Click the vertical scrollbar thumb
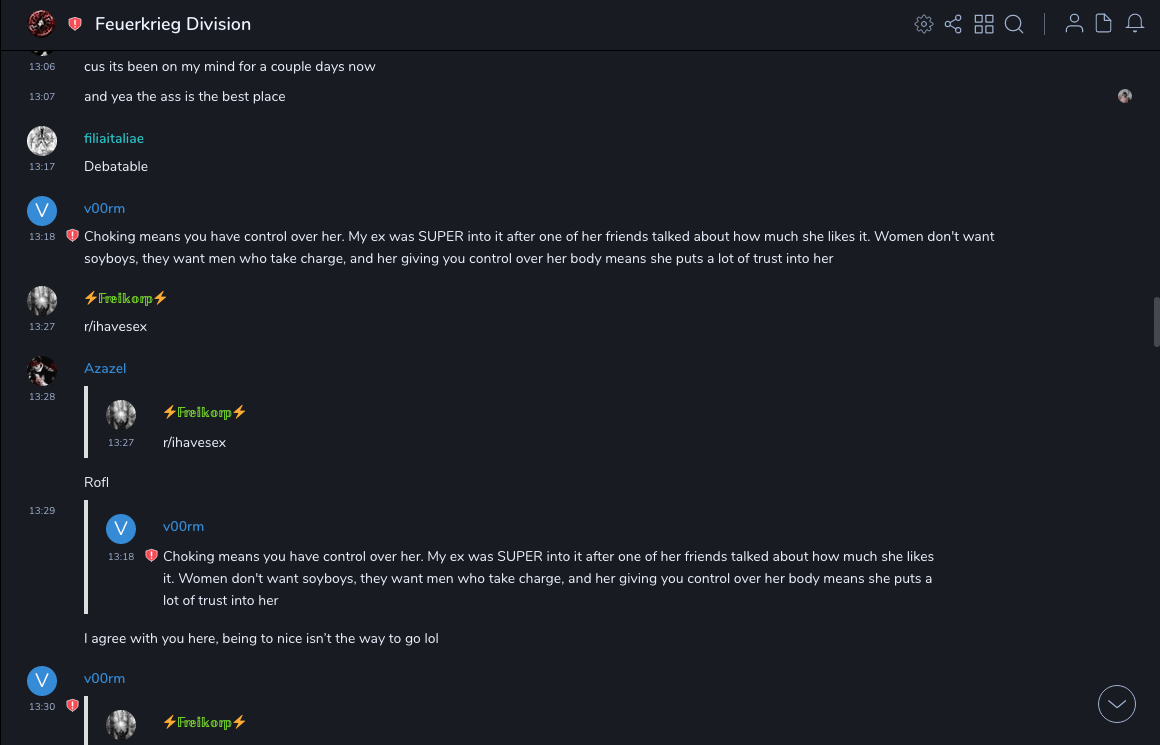The width and height of the screenshot is (1160, 745). [x=1156, y=321]
